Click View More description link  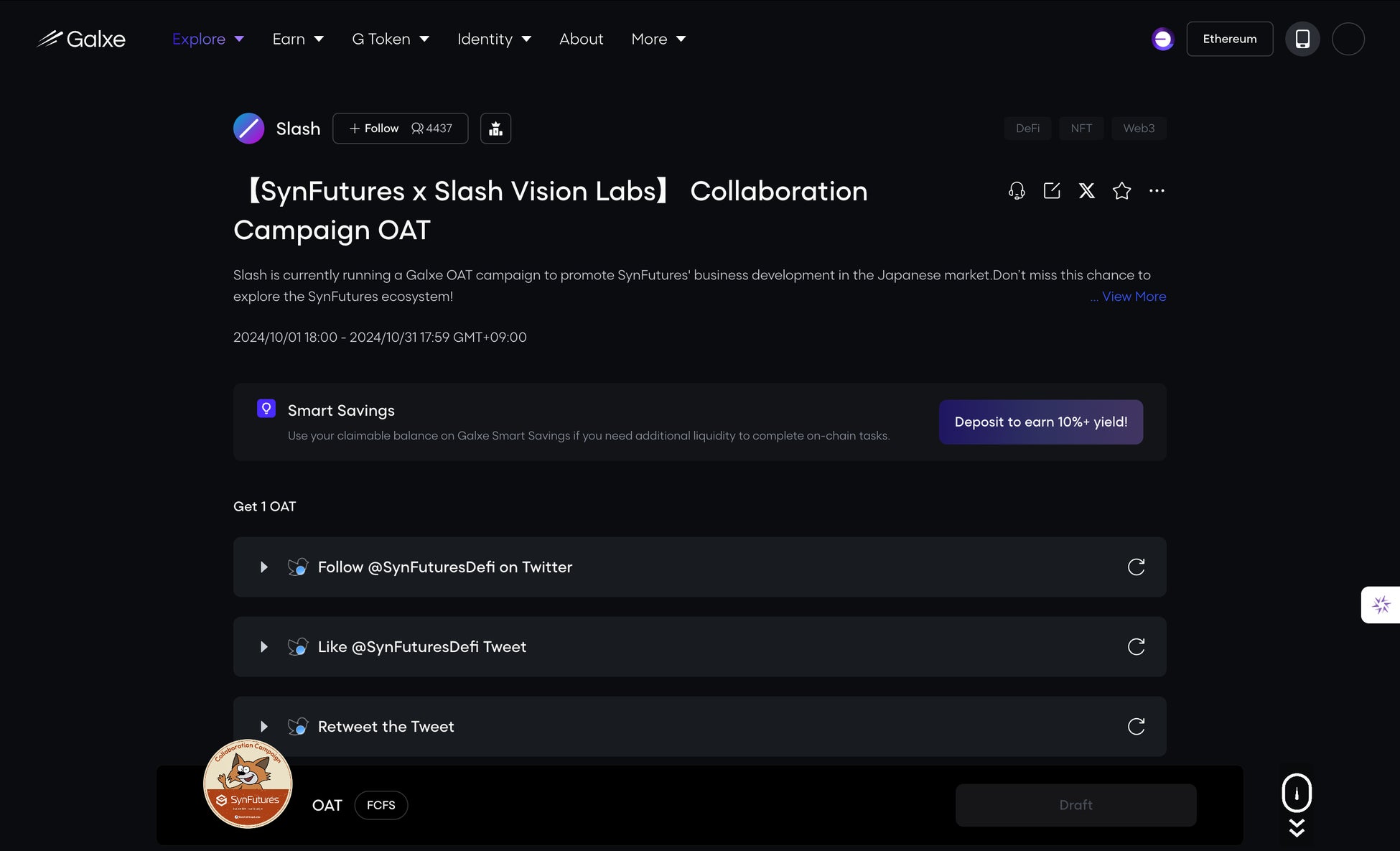pos(1133,297)
